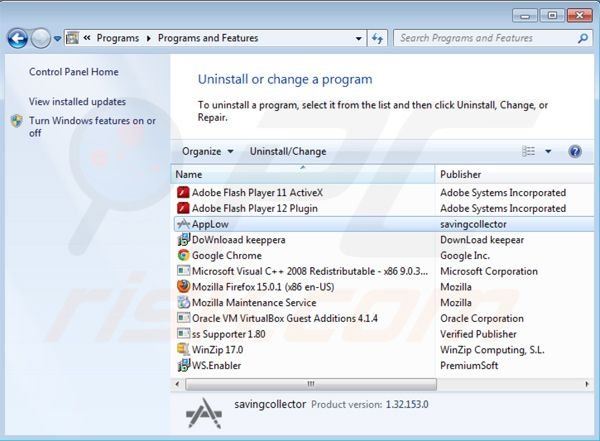Click WinZip Computing, S.L. publisher cell
The height and width of the screenshot is (441, 600).
tap(492, 350)
